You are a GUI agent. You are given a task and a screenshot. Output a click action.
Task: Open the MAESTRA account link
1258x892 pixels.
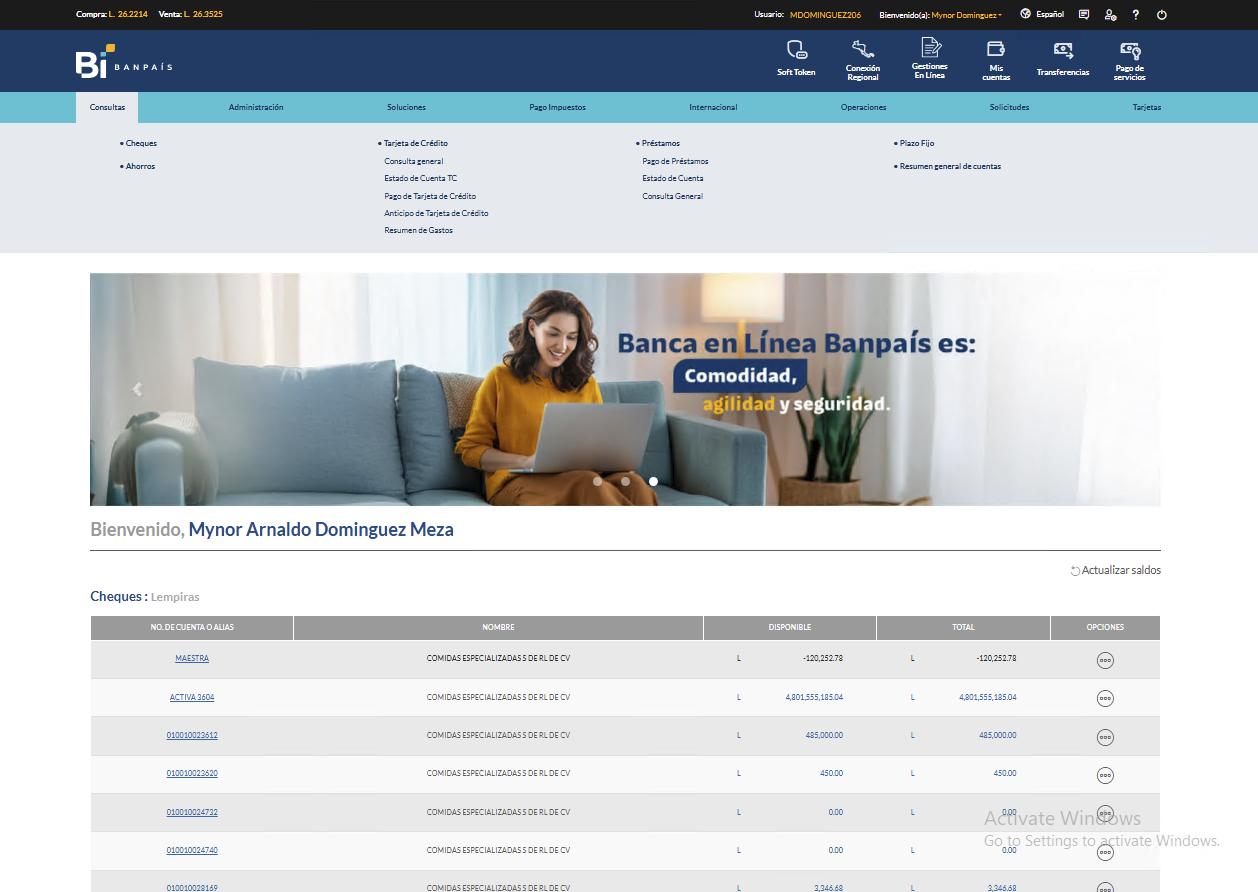click(x=192, y=658)
